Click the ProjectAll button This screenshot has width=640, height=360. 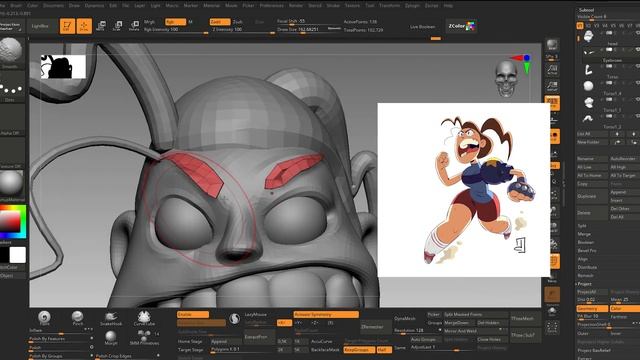click(x=591, y=292)
